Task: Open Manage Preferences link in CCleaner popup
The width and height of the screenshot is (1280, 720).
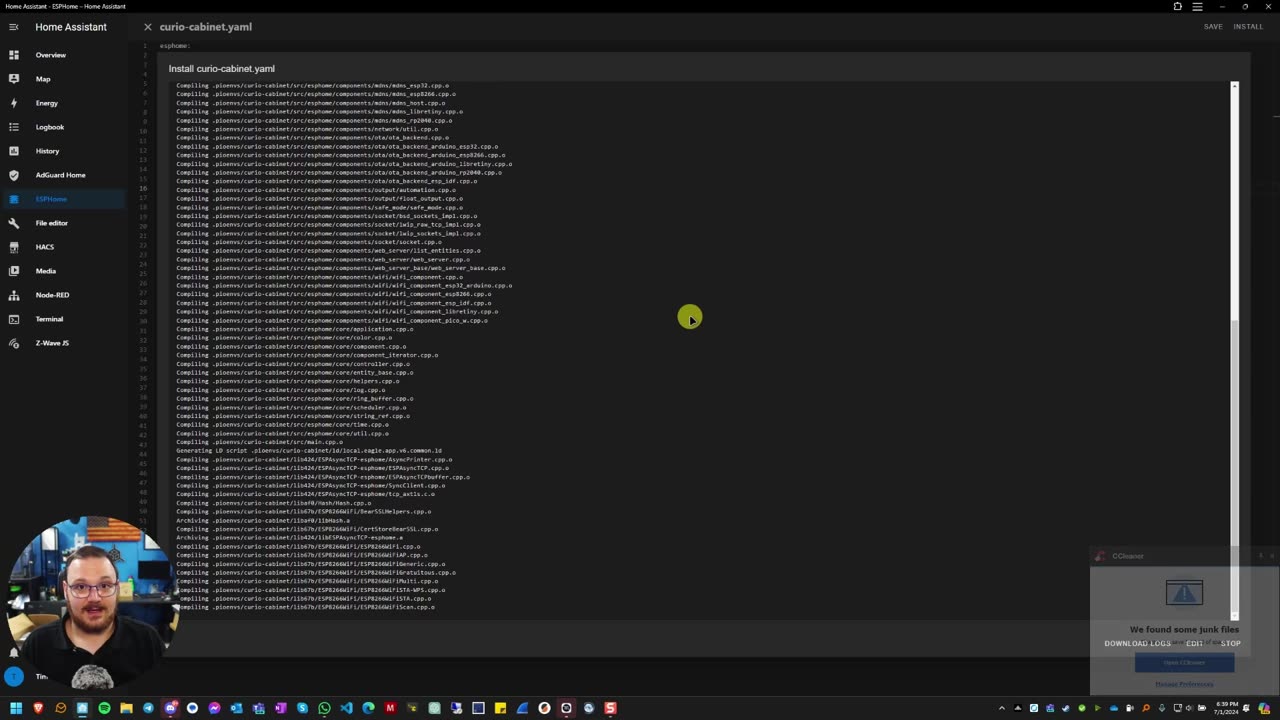Action: (1184, 684)
